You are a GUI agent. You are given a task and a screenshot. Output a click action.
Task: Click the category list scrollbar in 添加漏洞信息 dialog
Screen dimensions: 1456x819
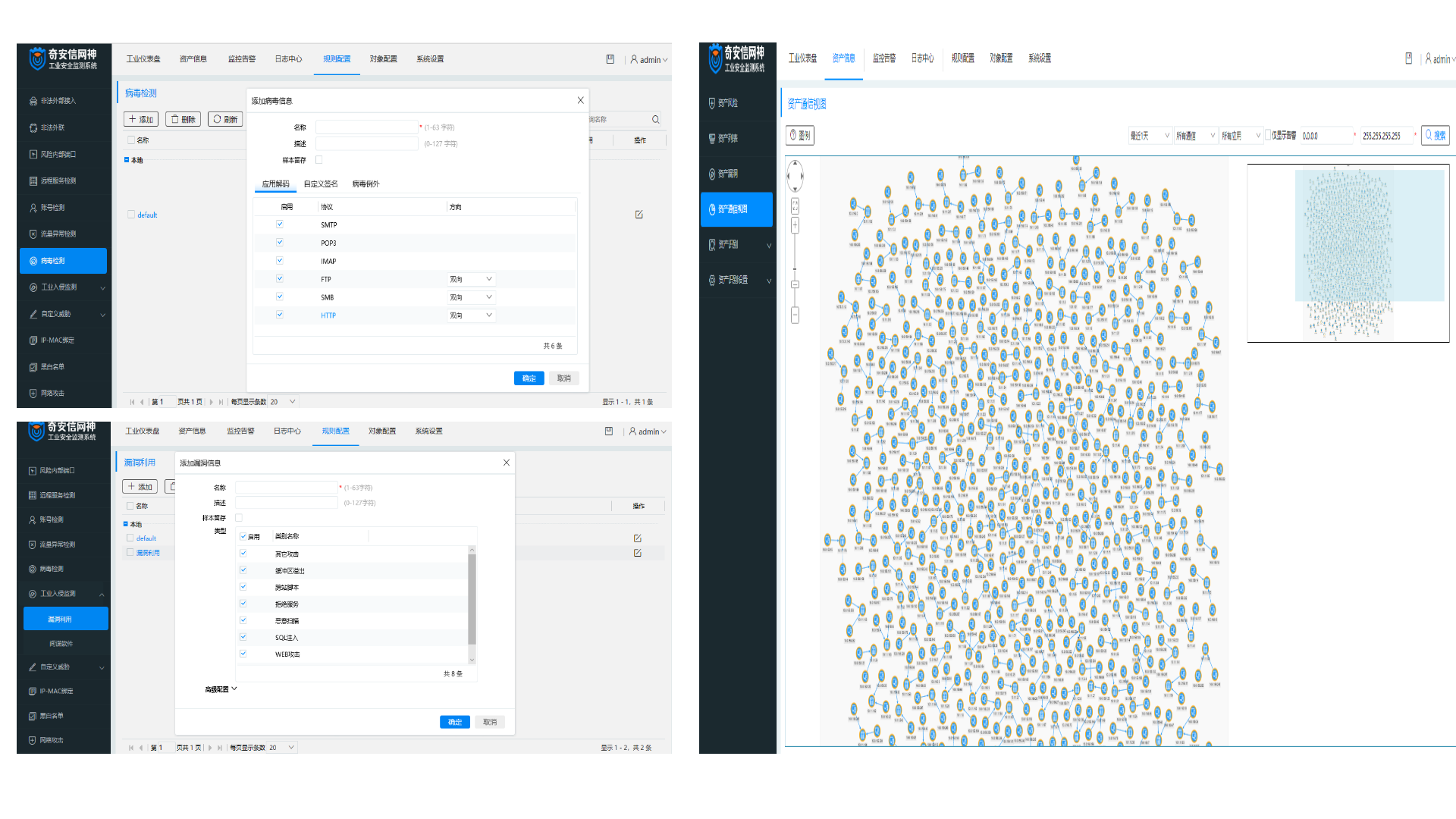pyautogui.click(x=472, y=599)
